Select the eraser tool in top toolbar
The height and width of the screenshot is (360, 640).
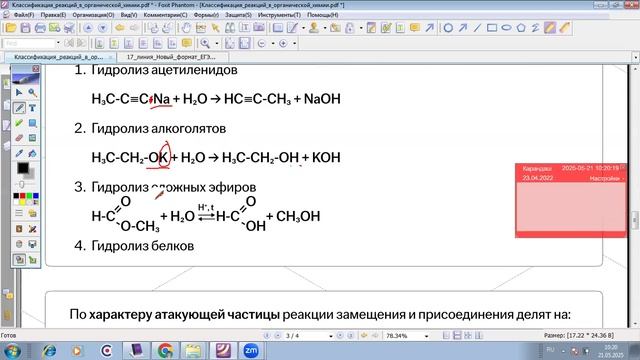[564, 28]
